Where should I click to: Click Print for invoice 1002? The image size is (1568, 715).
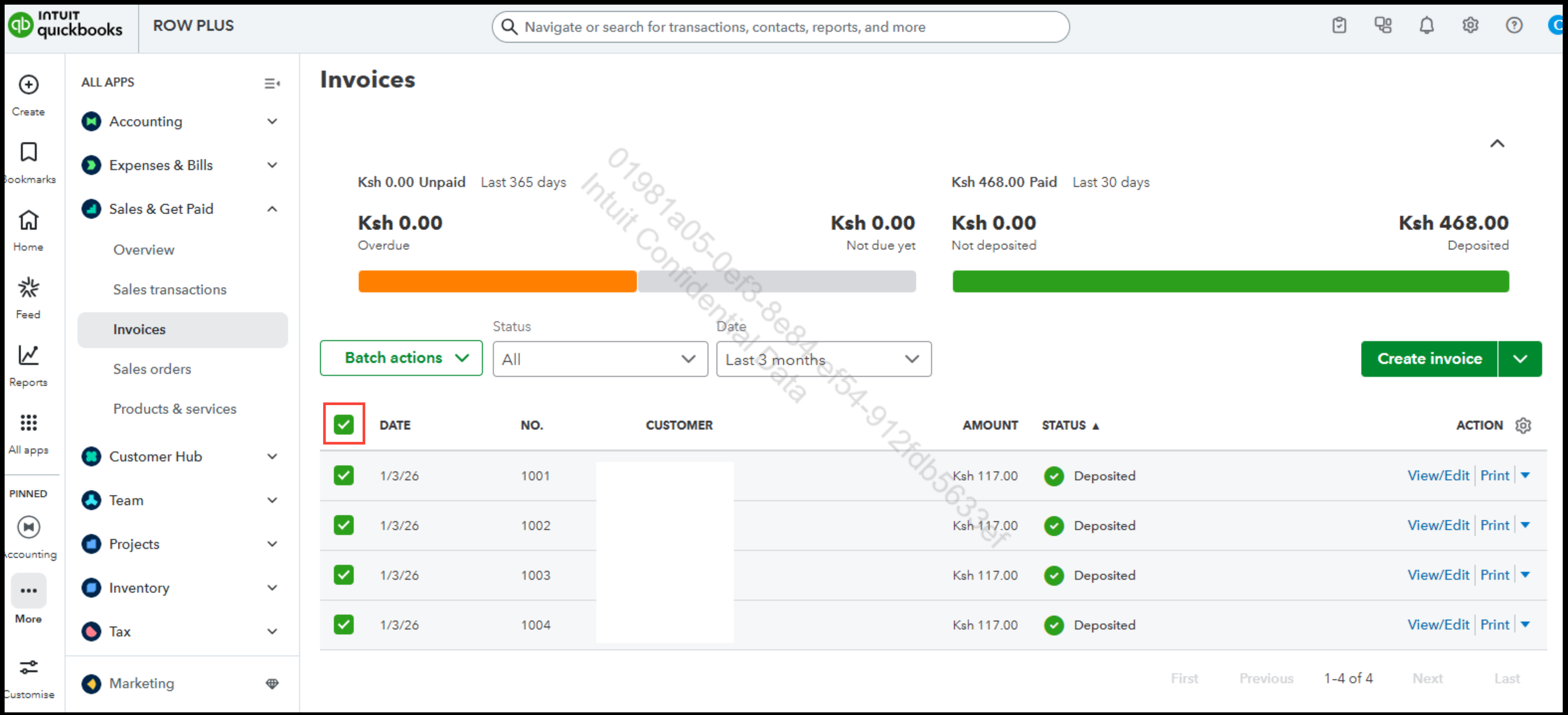tap(1494, 525)
